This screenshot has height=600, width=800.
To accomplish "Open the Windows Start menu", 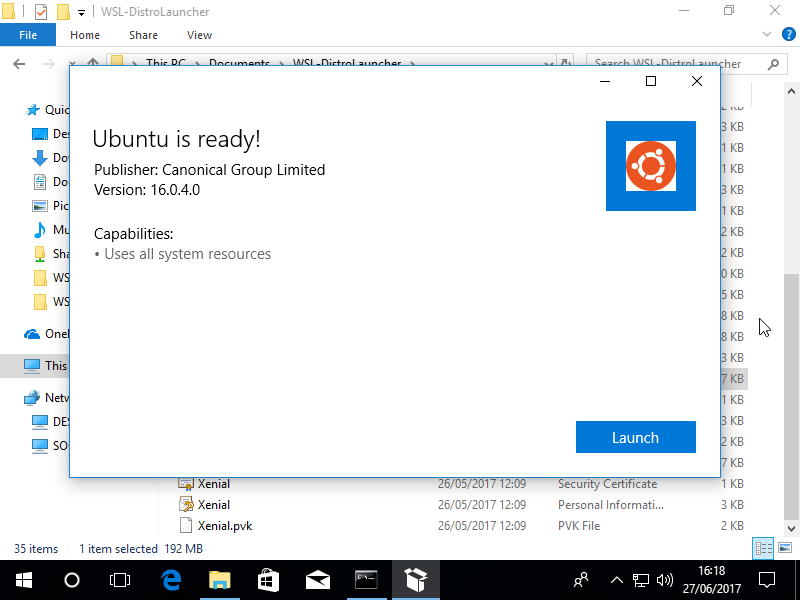I will click(x=24, y=580).
